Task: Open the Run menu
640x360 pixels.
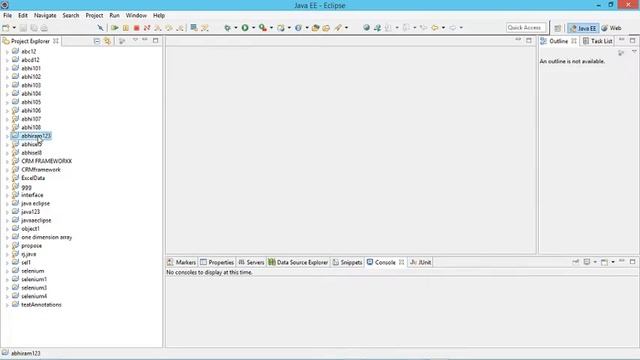Action: 114,15
